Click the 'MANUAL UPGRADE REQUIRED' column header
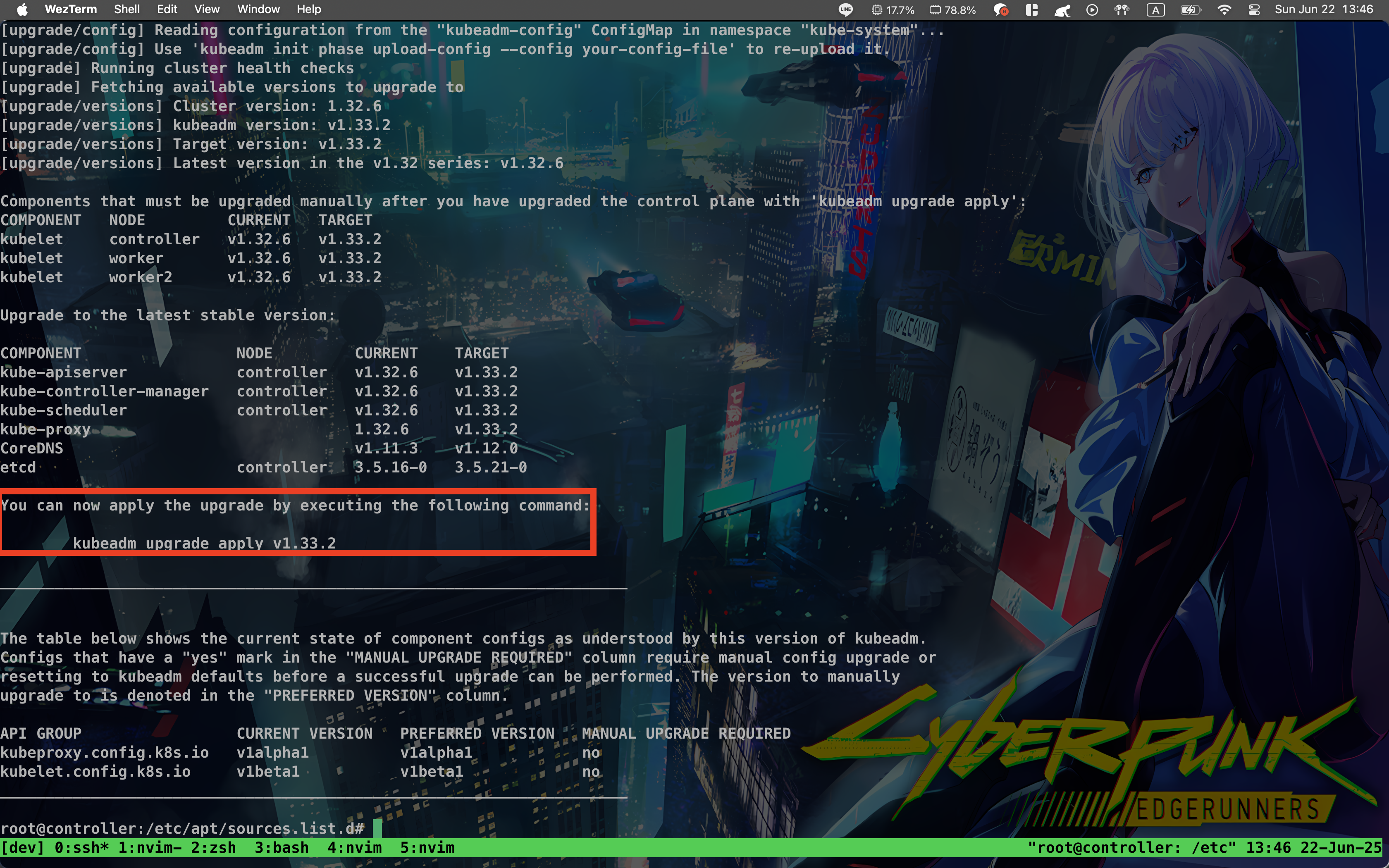This screenshot has height=868, width=1389. click(687, 733)
